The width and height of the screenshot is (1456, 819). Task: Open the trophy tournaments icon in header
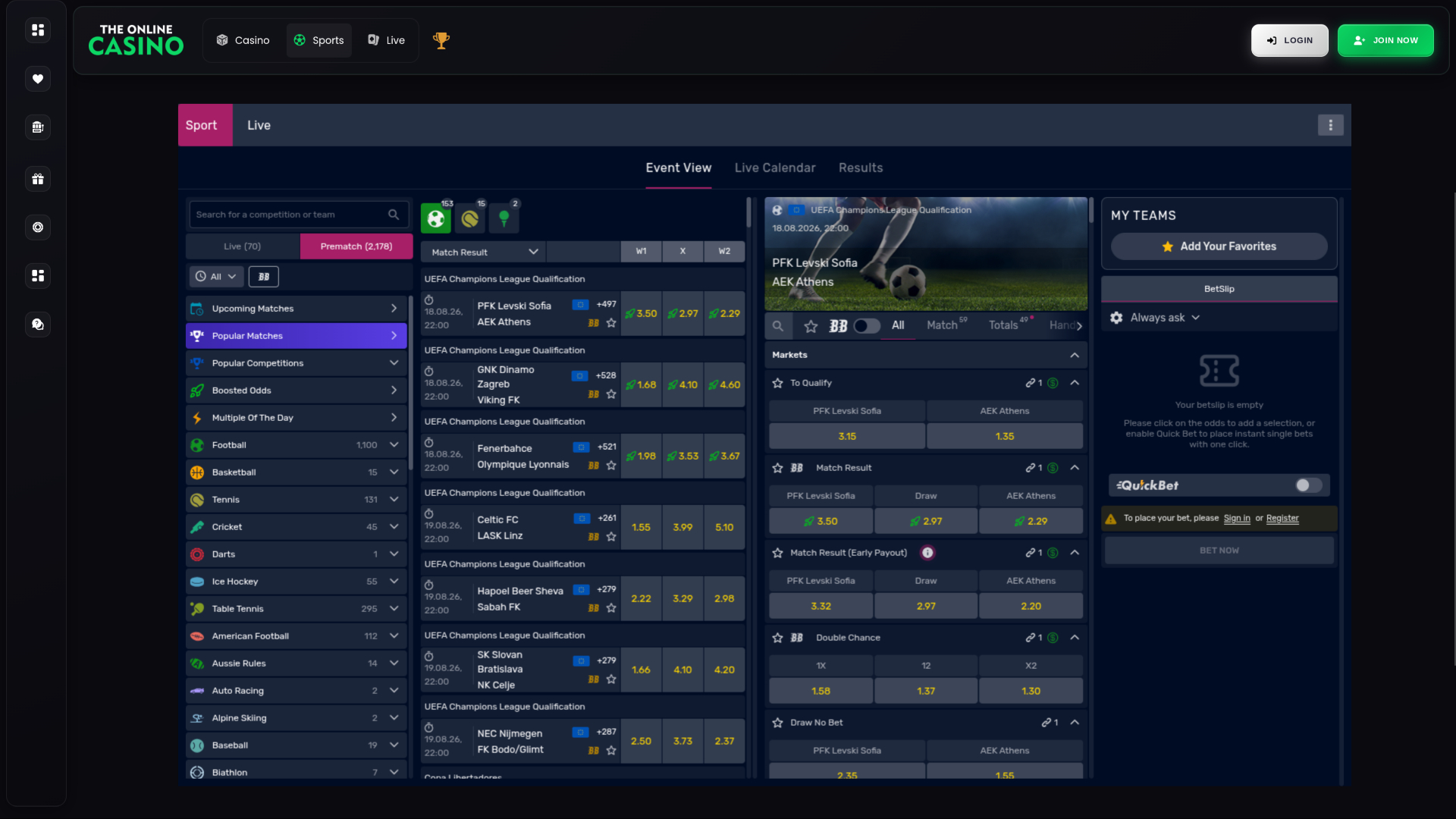(441, 40)
